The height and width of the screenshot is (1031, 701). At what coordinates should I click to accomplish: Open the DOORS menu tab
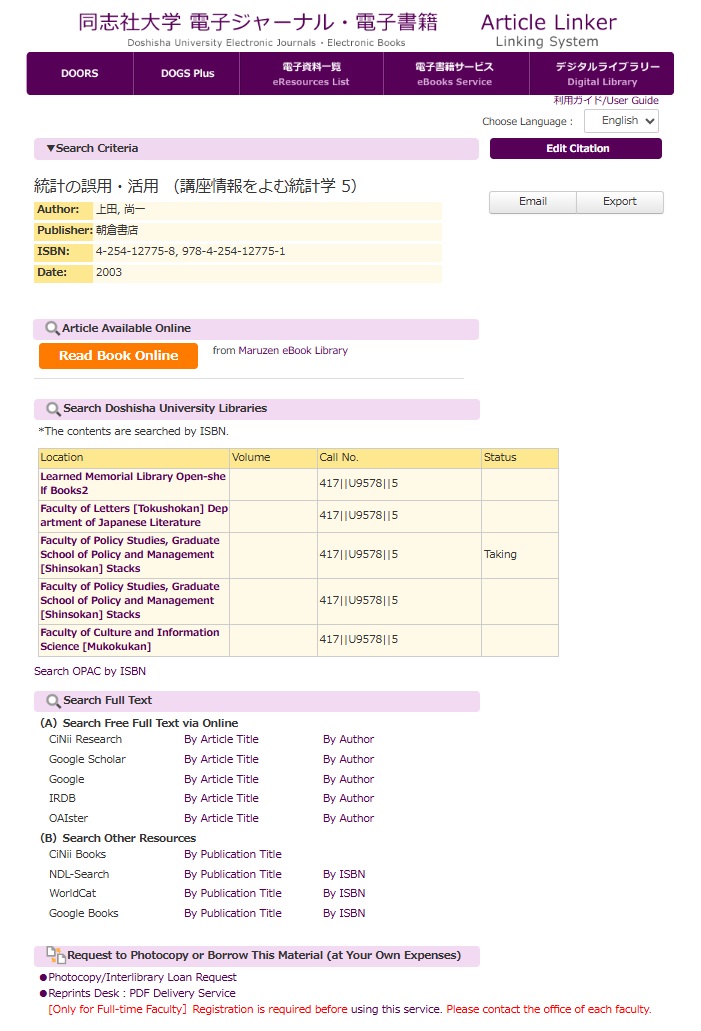coord(80,74)
